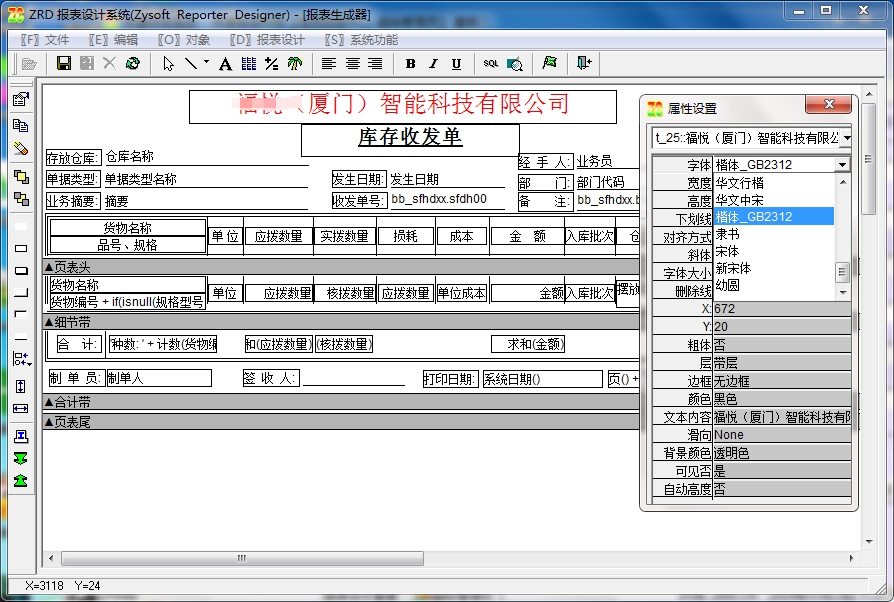Click the blue grid column tool icon
This screenshot has height=602, width=894.
[249, 63]
